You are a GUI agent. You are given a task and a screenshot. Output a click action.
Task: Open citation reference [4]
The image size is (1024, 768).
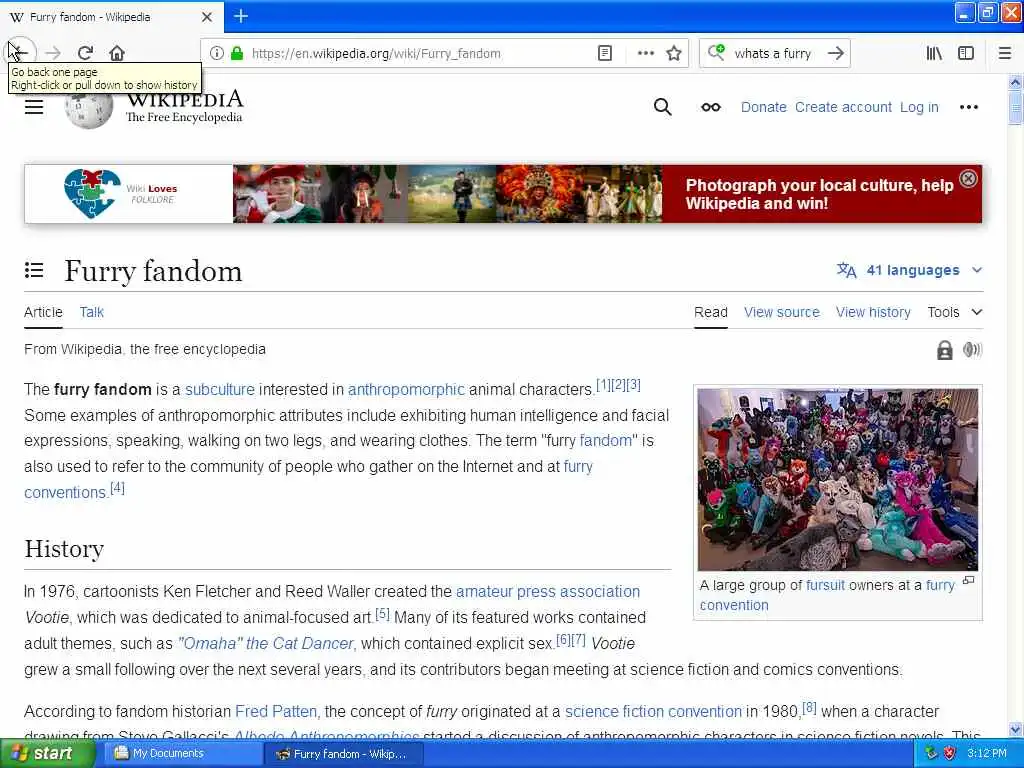[118, 488]
